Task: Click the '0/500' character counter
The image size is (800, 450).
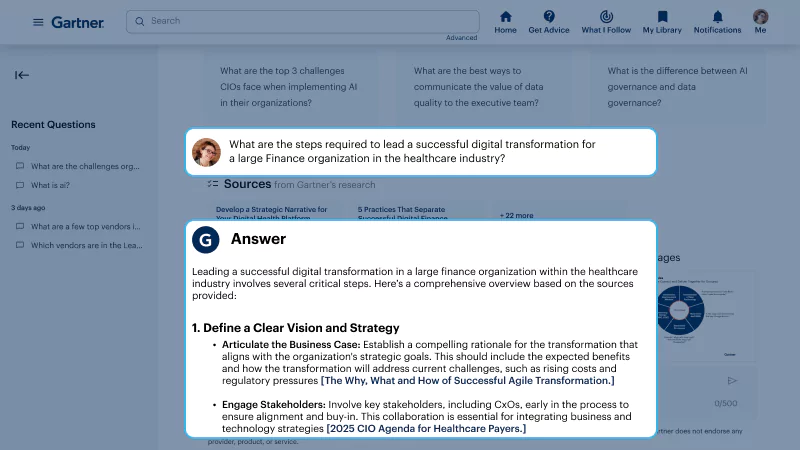Action: click(x=726, y=403)
